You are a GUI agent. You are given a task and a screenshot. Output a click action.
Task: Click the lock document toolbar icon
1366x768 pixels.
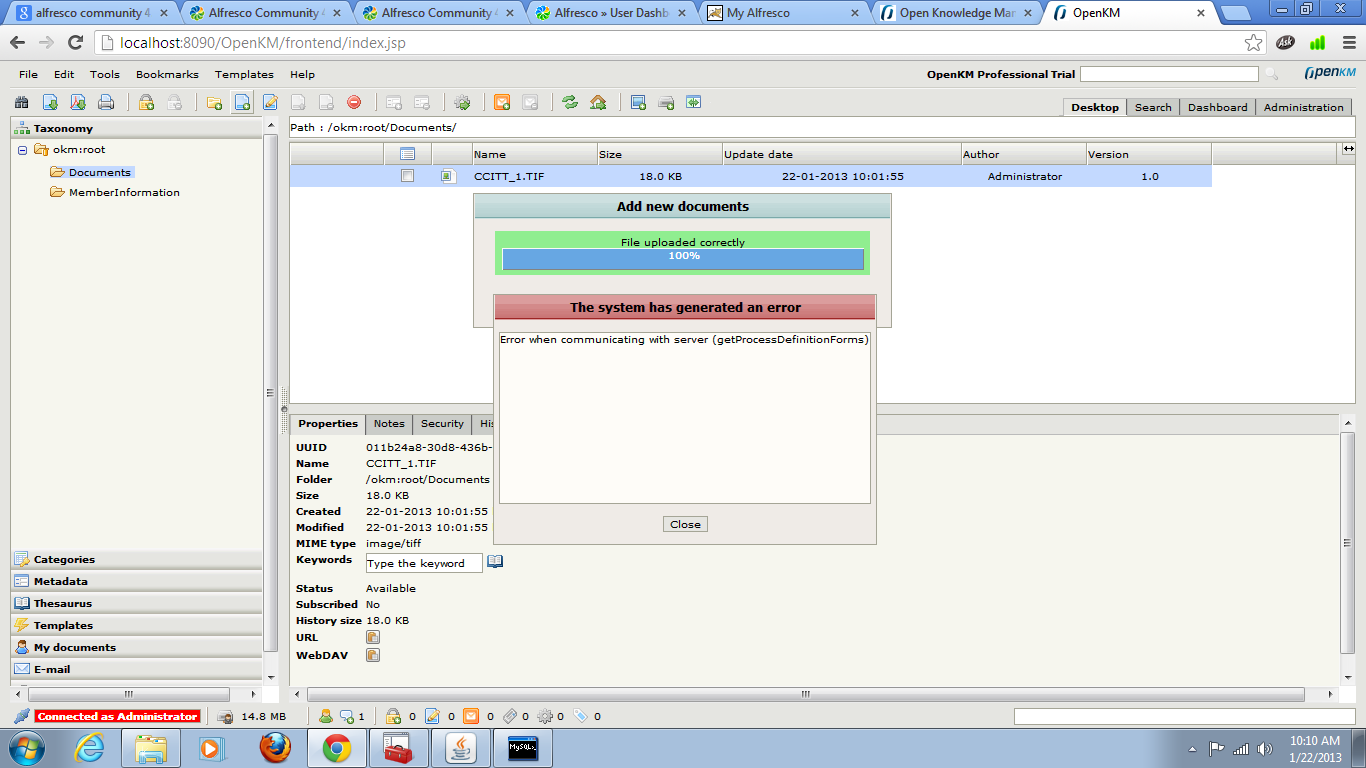[x=146, y=102]
